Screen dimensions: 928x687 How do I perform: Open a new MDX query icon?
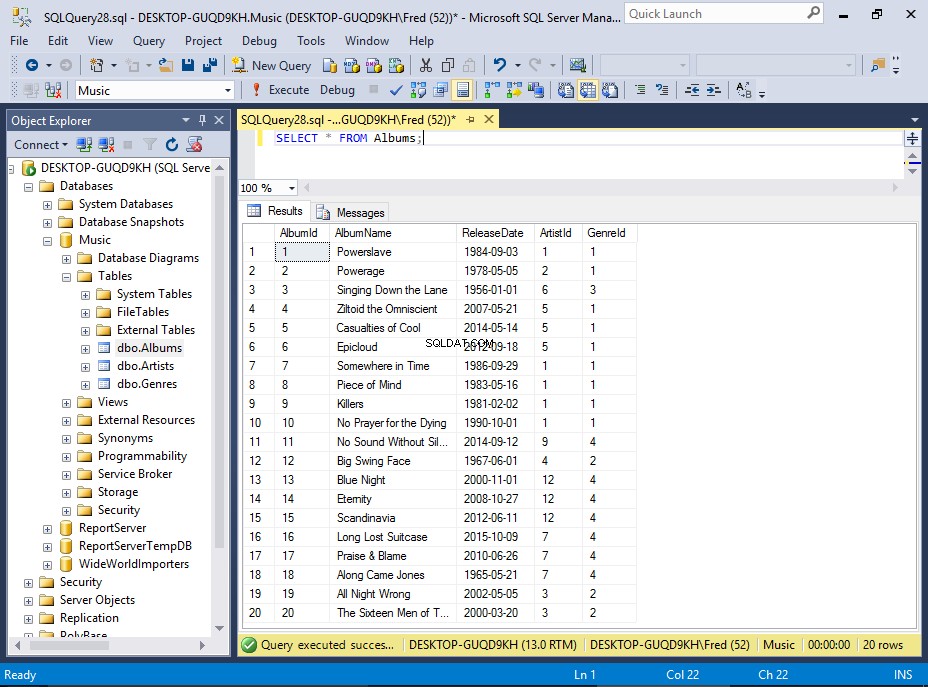click(352, 65)
